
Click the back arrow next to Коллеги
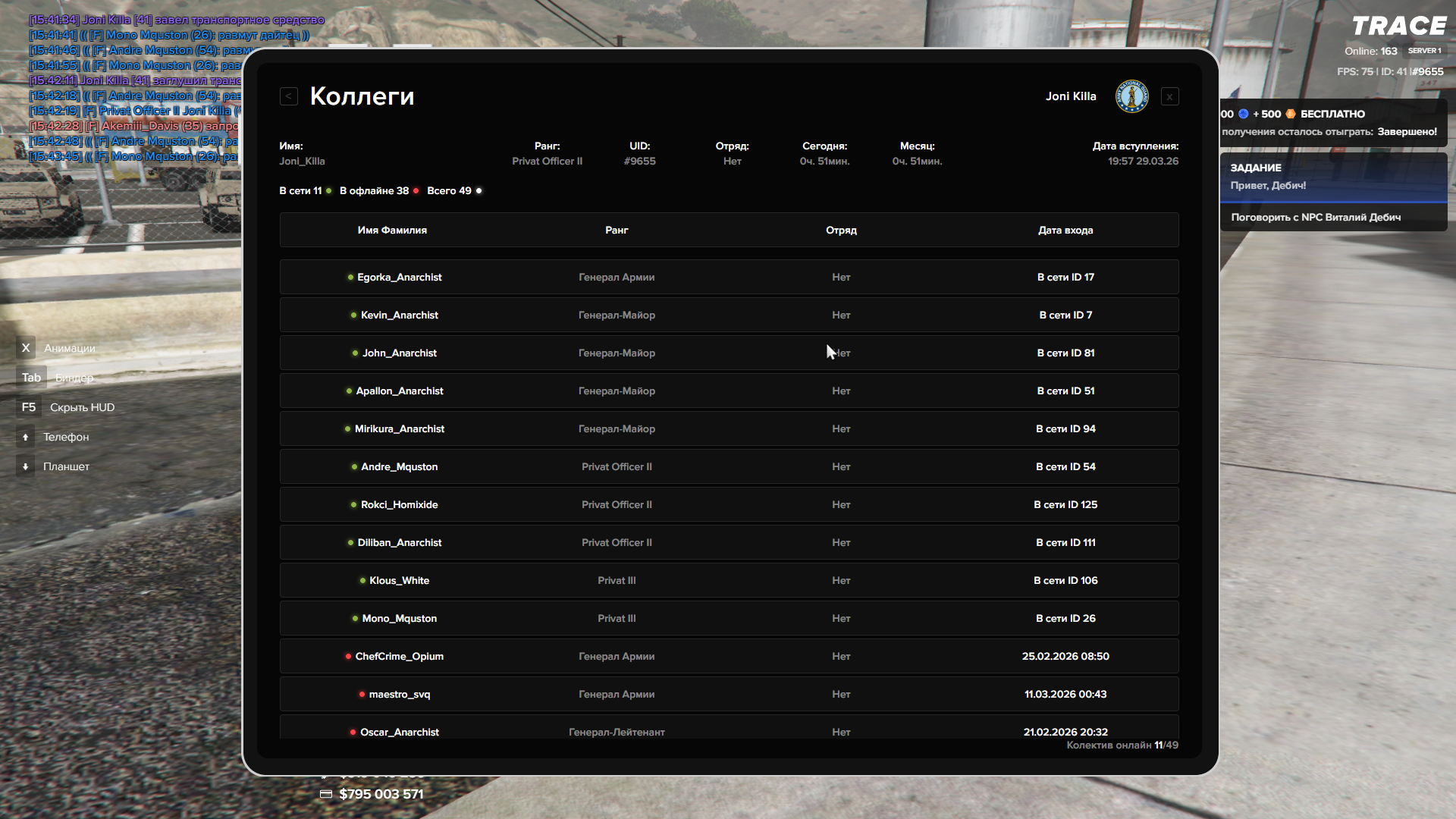pos(289,96)
